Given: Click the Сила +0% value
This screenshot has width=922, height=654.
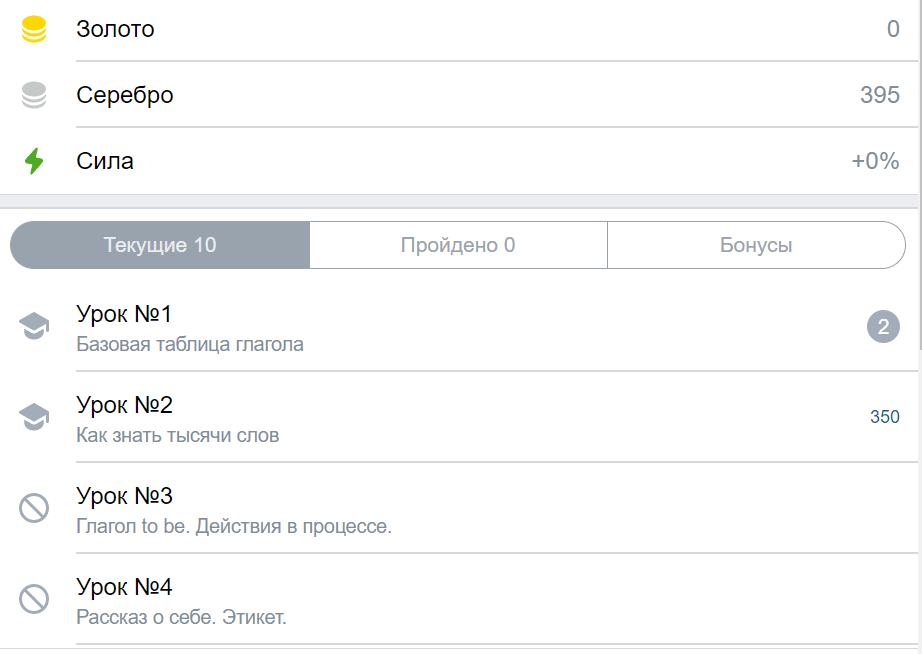Looking at the screenshot, I should 876,161.
